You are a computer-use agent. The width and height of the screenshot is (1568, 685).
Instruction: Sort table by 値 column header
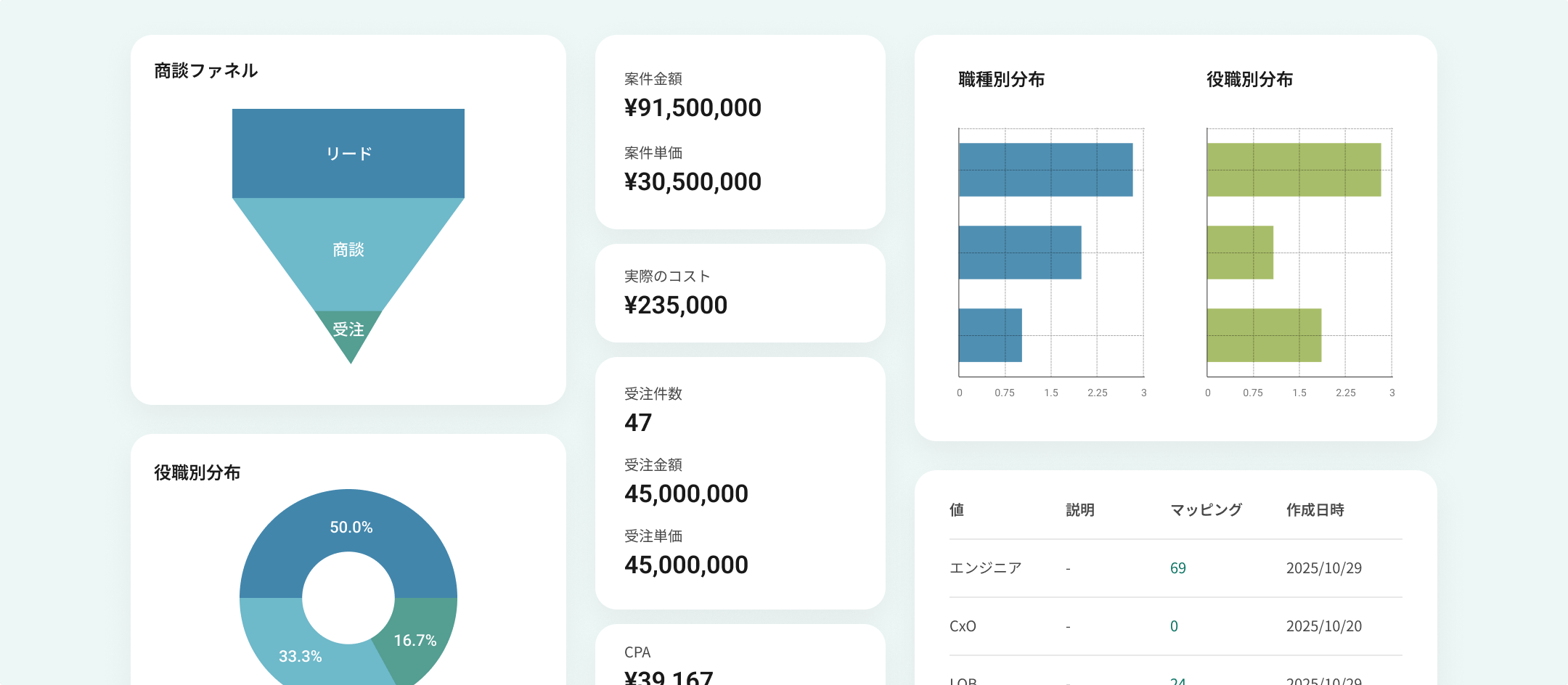coord(957,510)
